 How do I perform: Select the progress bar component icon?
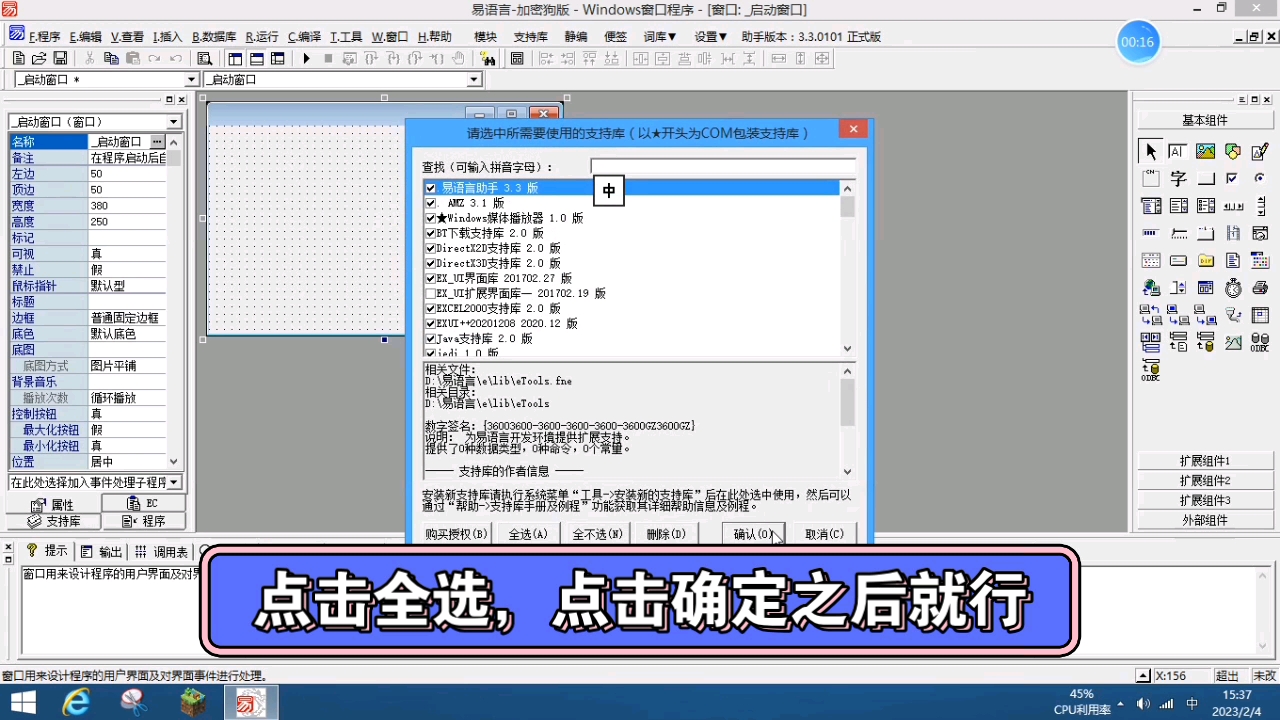click(1150, 233)
